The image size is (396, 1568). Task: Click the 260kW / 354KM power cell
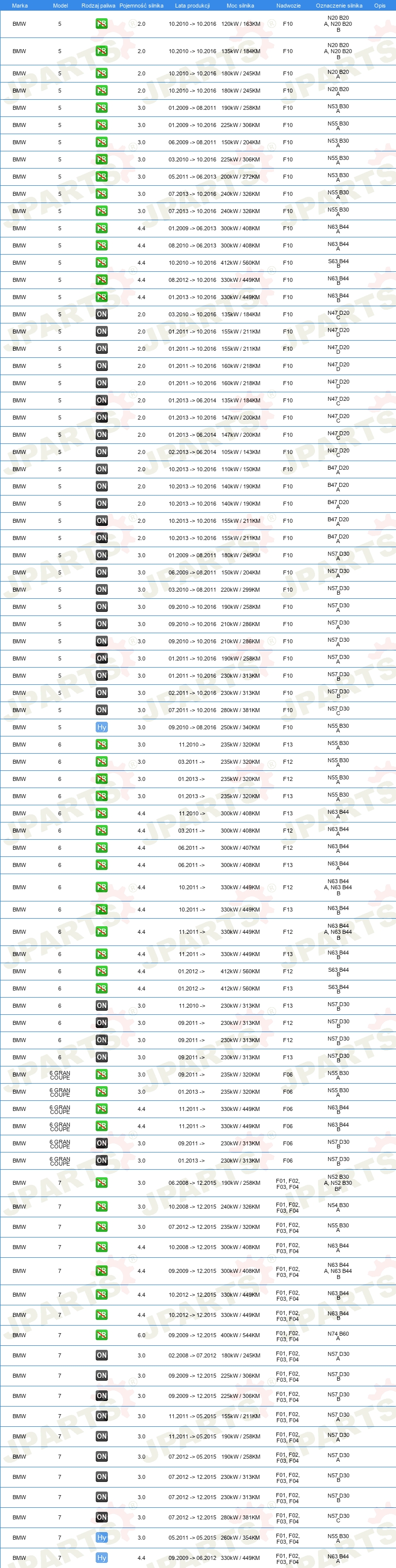pos(241,1538)
